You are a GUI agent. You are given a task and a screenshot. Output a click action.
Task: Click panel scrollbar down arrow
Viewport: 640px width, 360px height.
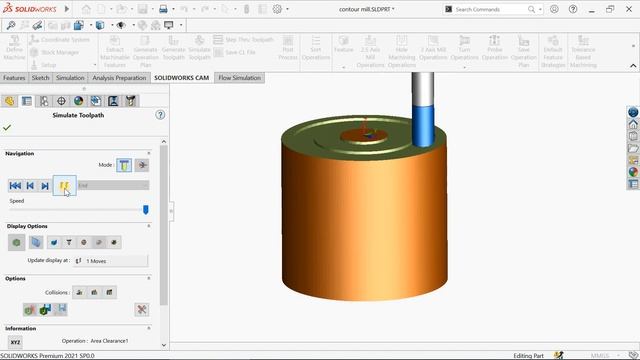(x=164, y=345)
